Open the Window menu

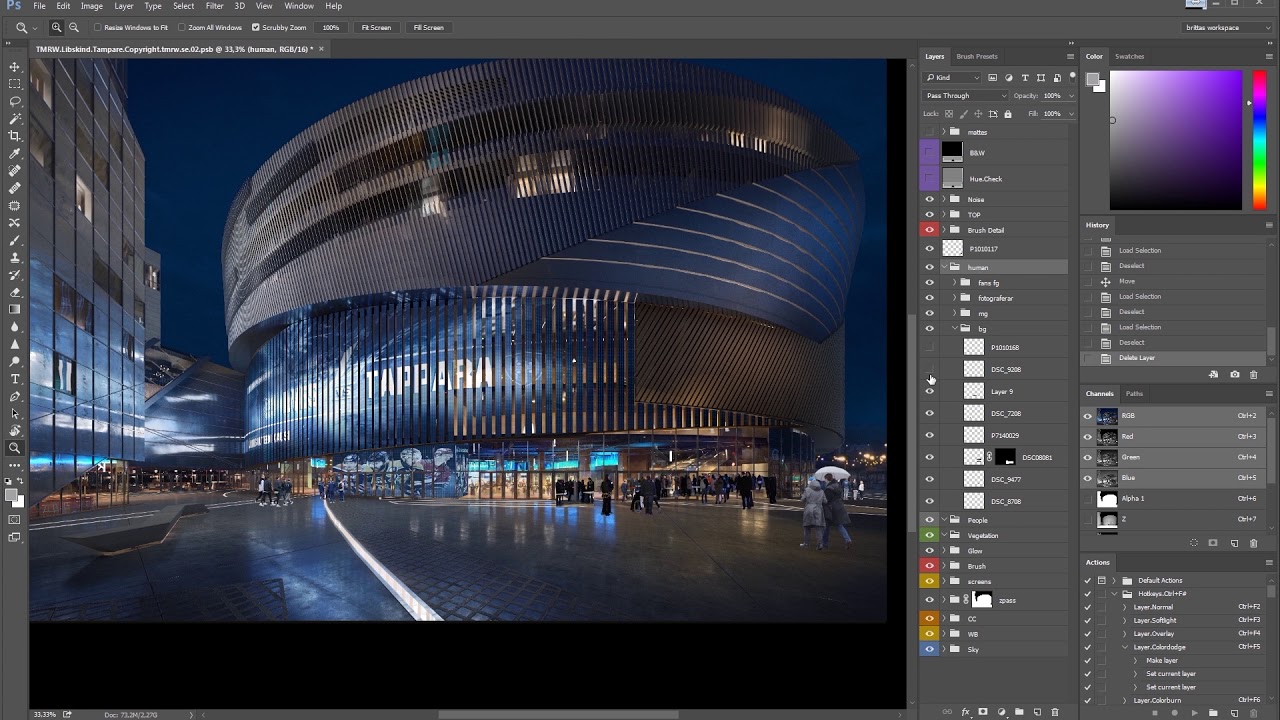pyautogui.click(x=299, y=6)
